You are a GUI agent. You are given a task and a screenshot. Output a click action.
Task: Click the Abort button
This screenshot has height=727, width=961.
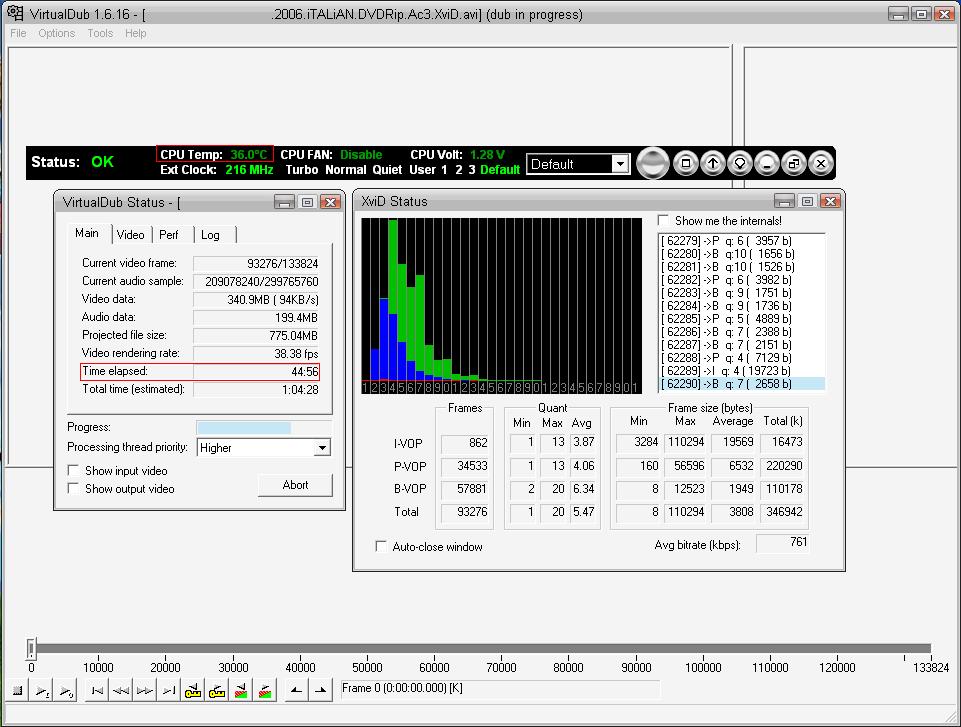[x=295, y=485]
